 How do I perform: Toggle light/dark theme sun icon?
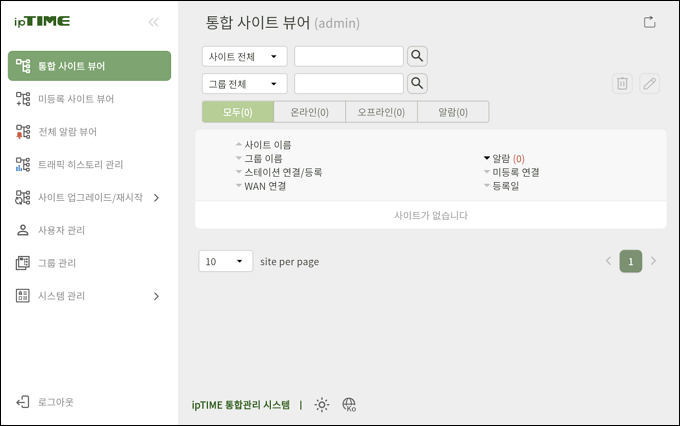(321, 405)
